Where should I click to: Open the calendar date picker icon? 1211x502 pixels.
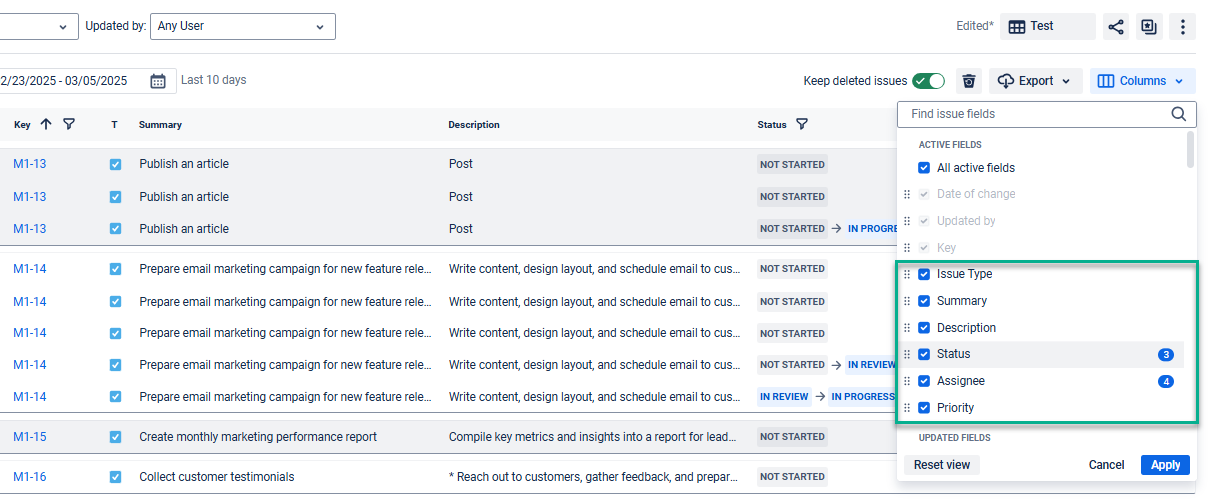(158, 81)
